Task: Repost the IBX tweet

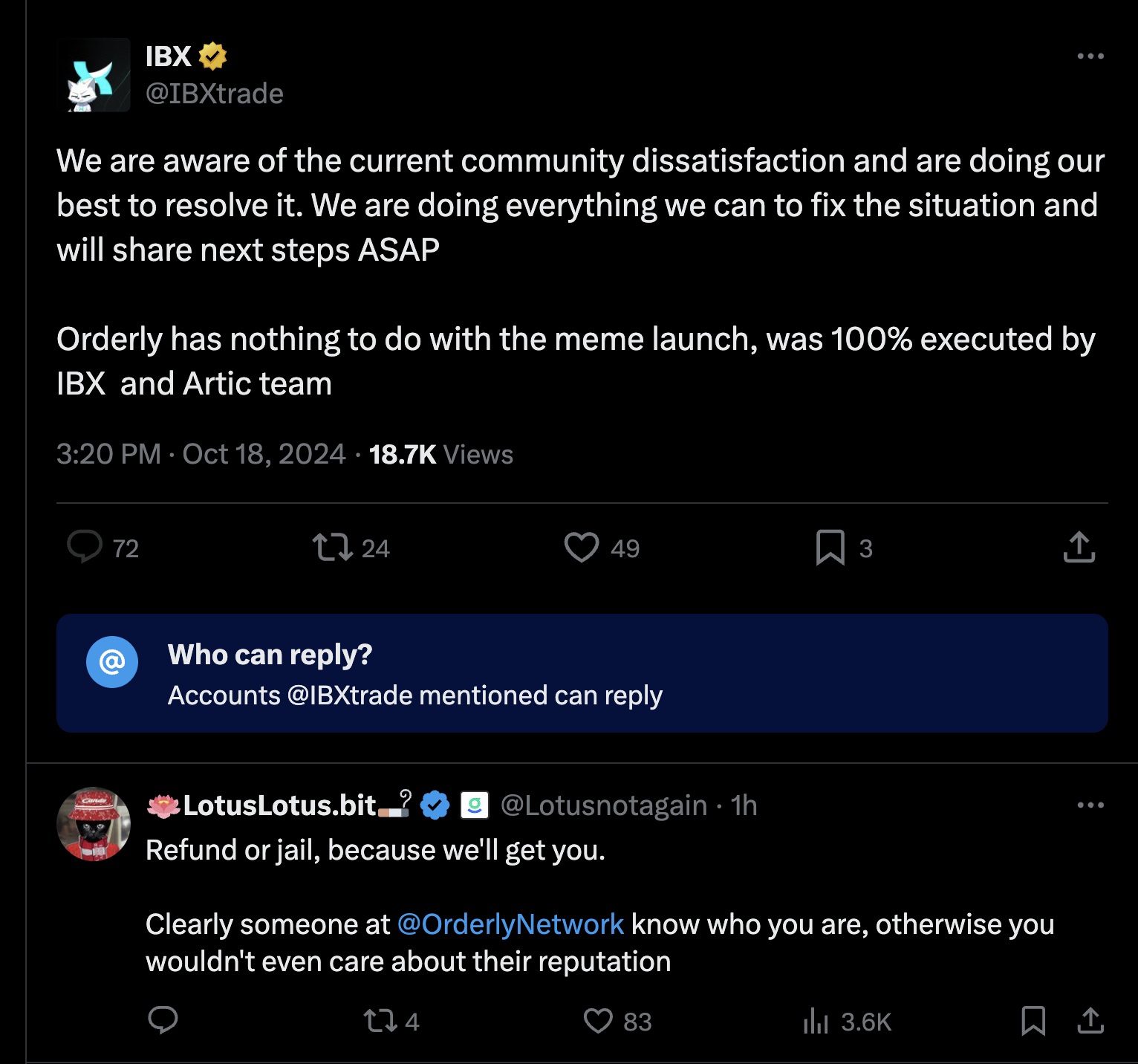Action: [x=332, y=547]
